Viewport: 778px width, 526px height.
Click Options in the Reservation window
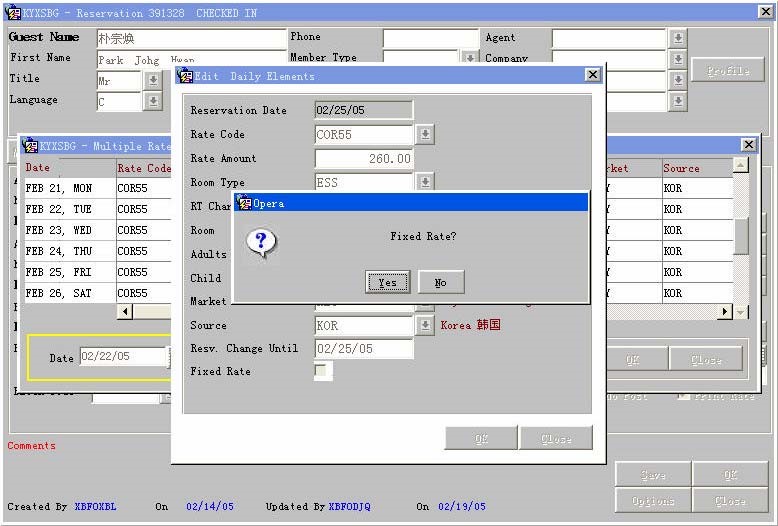point(653,501)
